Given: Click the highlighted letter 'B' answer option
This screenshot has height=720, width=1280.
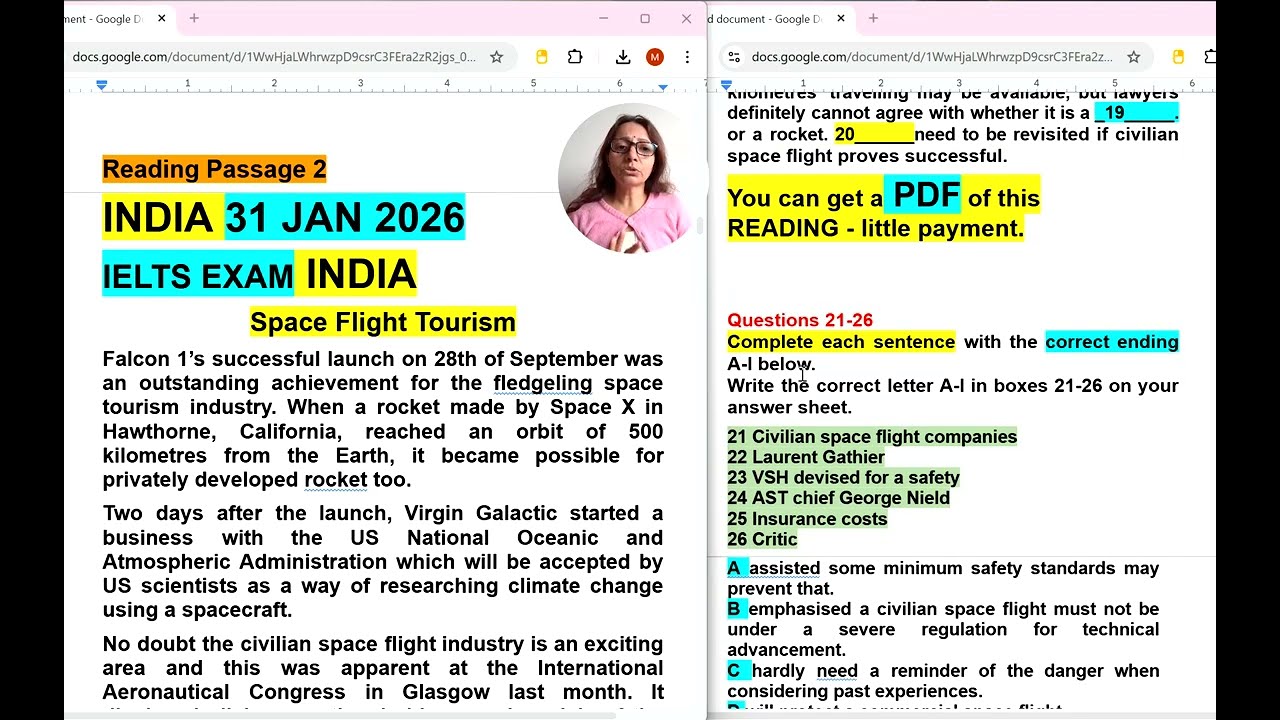Looking at the screenshot, I should (735, 609).
